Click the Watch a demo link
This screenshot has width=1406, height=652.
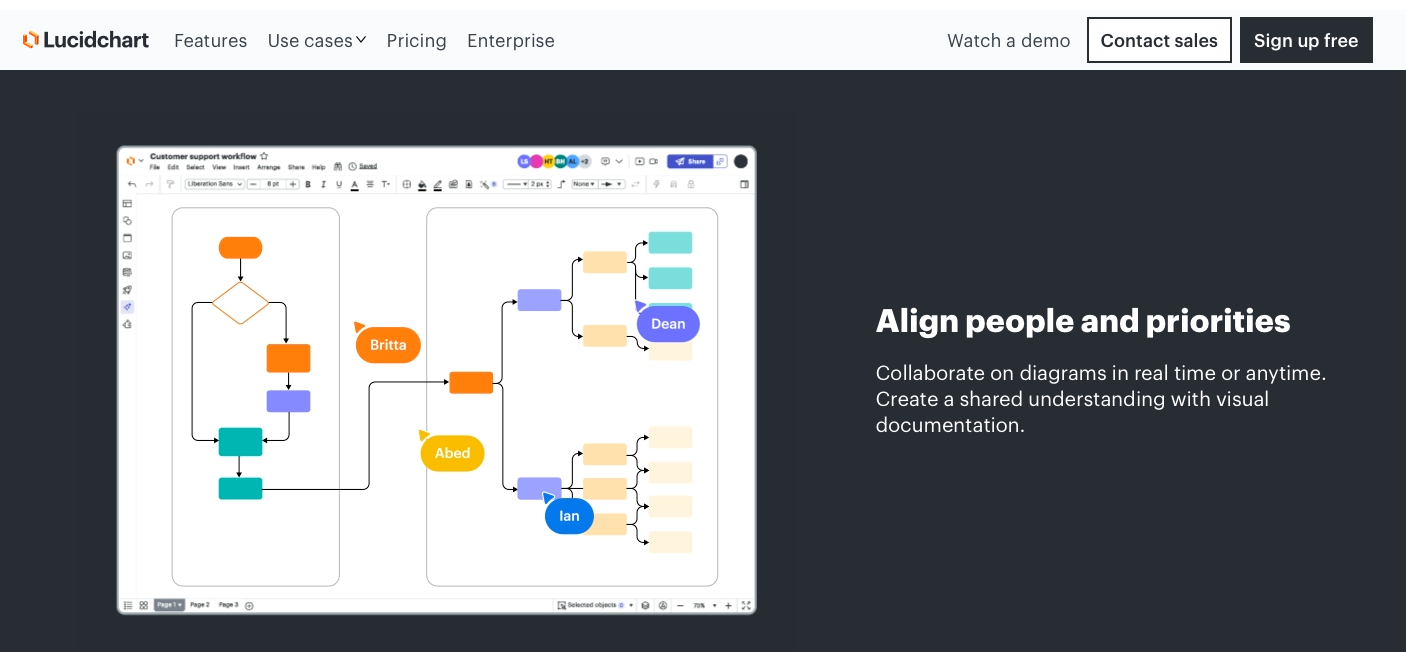point(1008,41)
